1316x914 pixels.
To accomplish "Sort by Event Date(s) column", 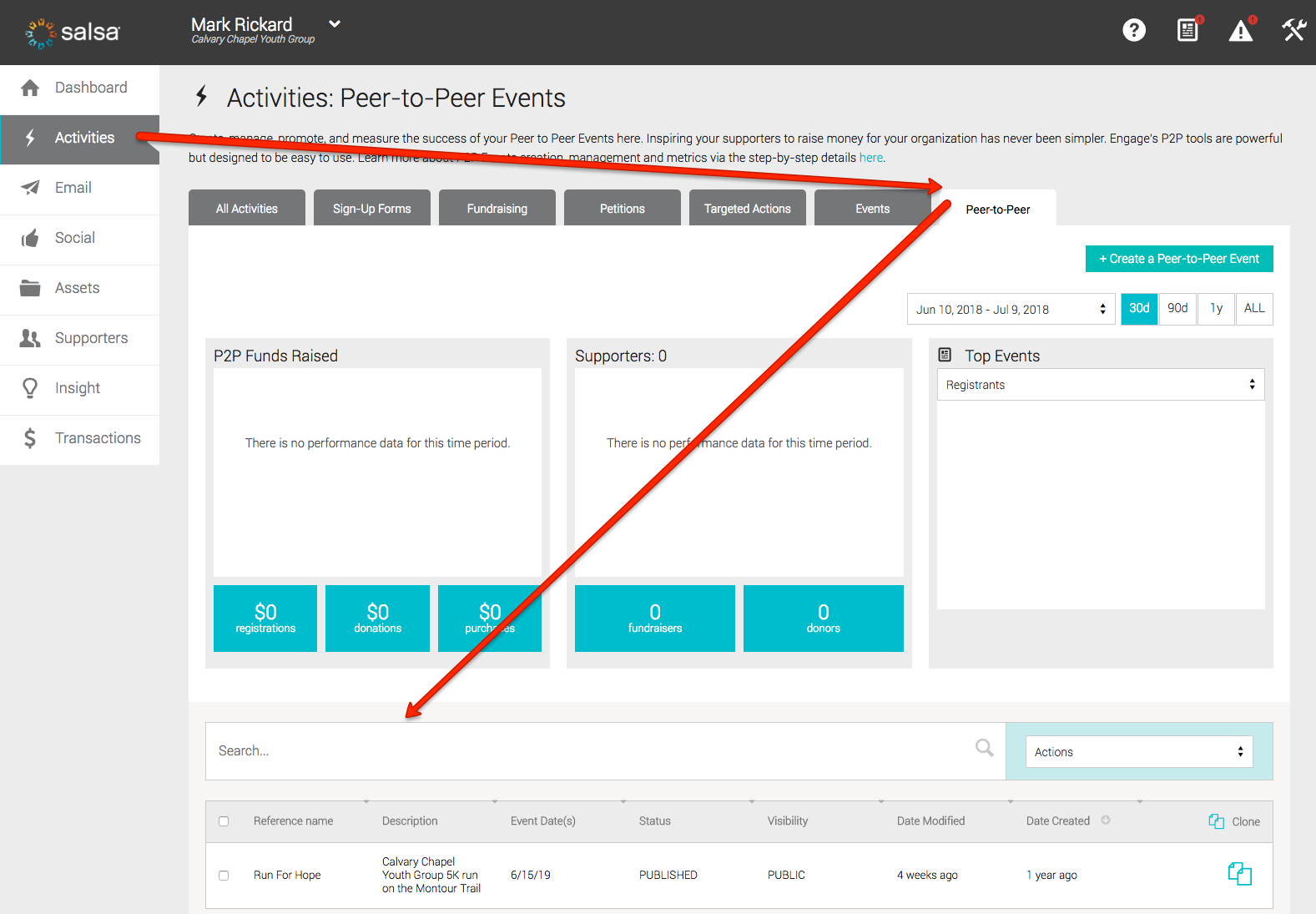I will (543, 821).
